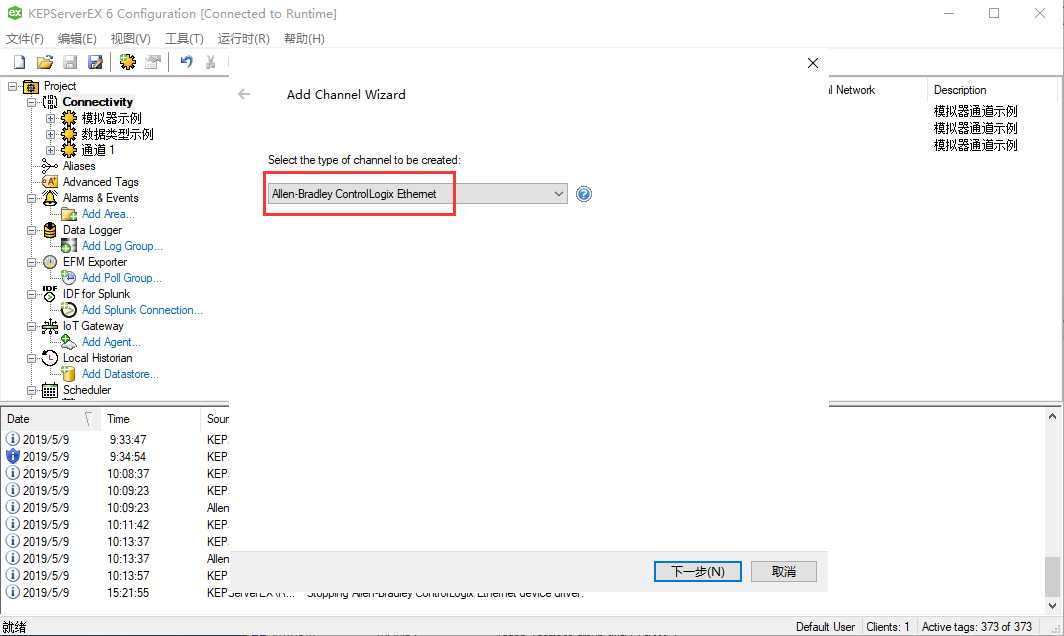This screenshot has width=1064, height=636.
Task: Click the Add Log Group... link
Action: 122,246
